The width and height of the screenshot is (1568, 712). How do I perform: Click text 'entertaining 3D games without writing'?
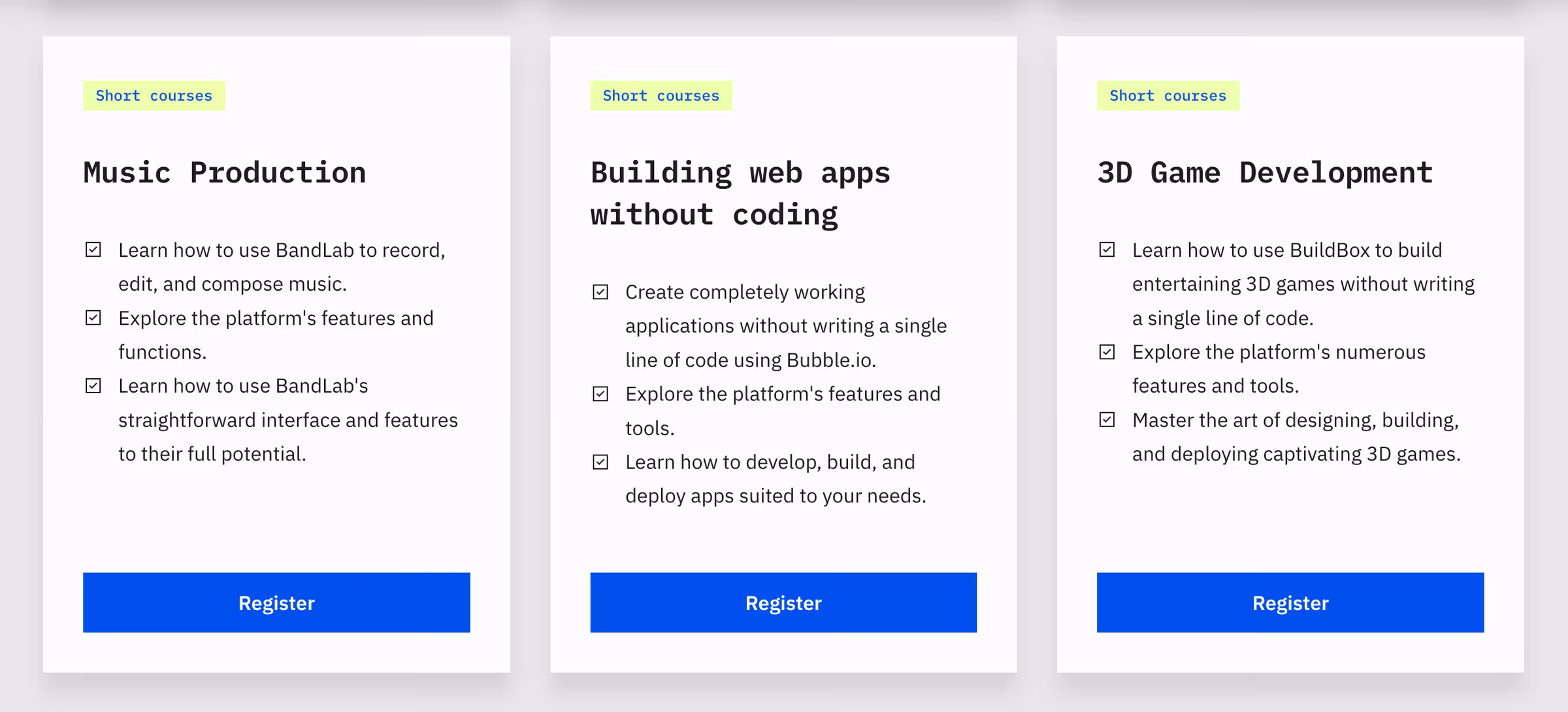[x=1303, y=284]
